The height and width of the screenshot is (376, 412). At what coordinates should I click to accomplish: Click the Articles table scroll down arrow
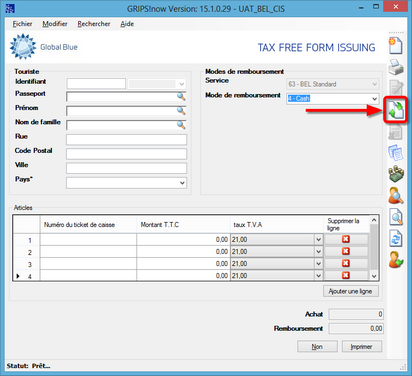pos(374,276)
